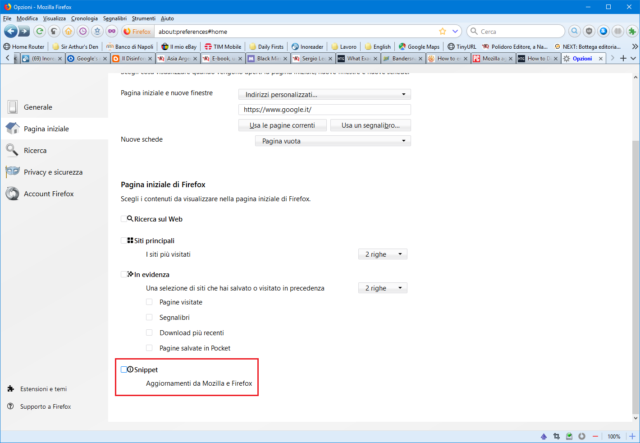This screenshot has height=443, width=640.
Task: Toggle the Pagine visitate checkbox
Action: pos(149,302)
